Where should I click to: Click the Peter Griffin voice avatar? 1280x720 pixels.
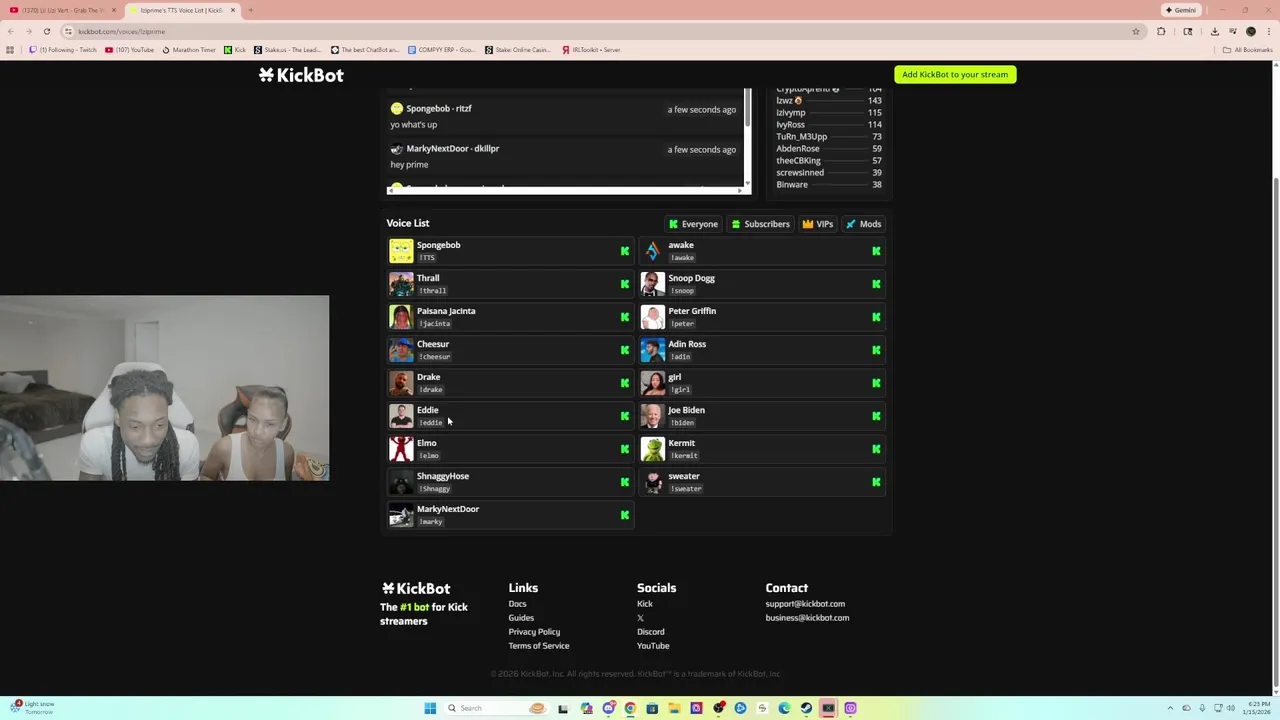(653, 317)
